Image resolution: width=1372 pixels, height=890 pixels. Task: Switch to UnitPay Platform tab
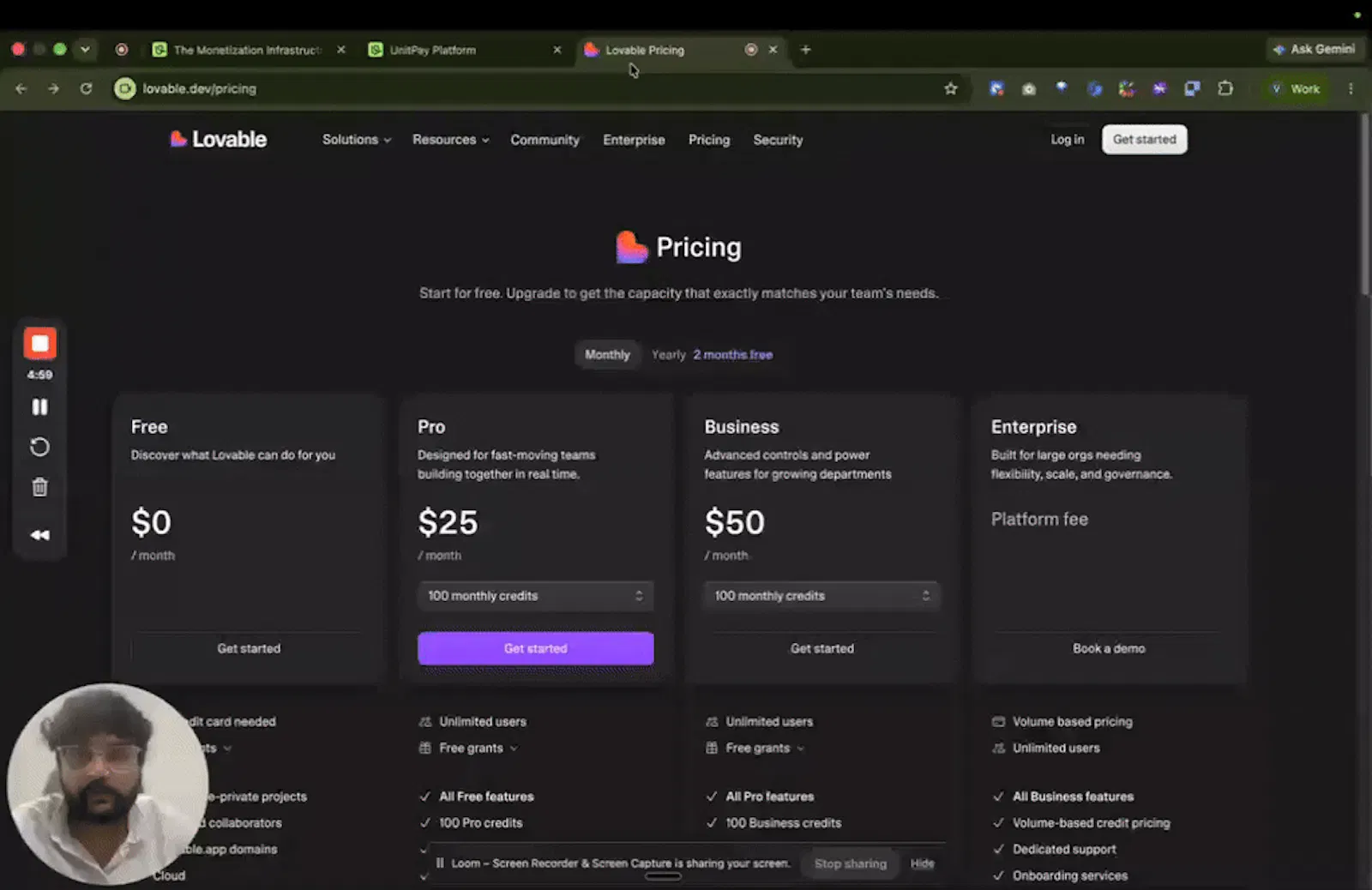click(x=433, y=50)
